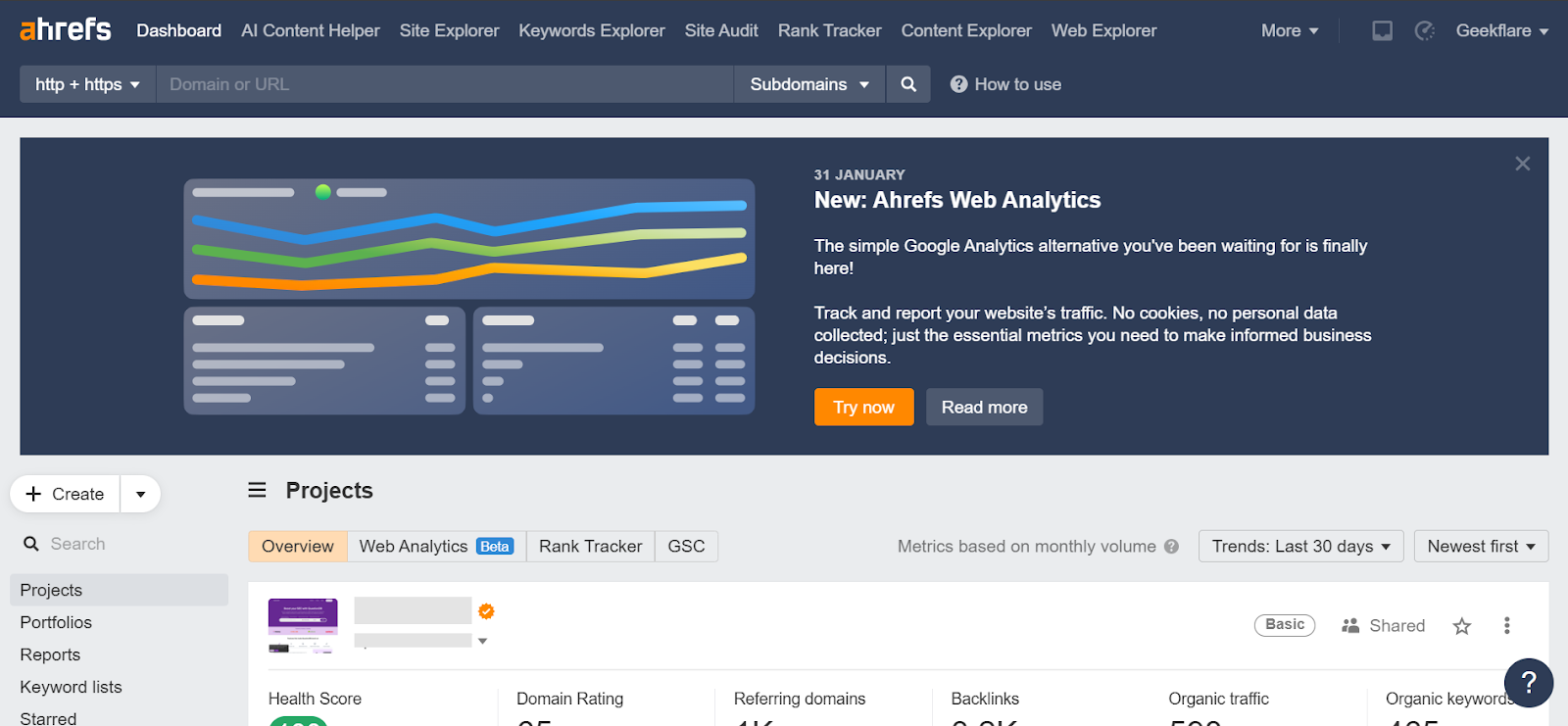Select Projects in the sidebar
This screenshot has width=1568, height=726.
pyautogui.click(x=119, y=590)
